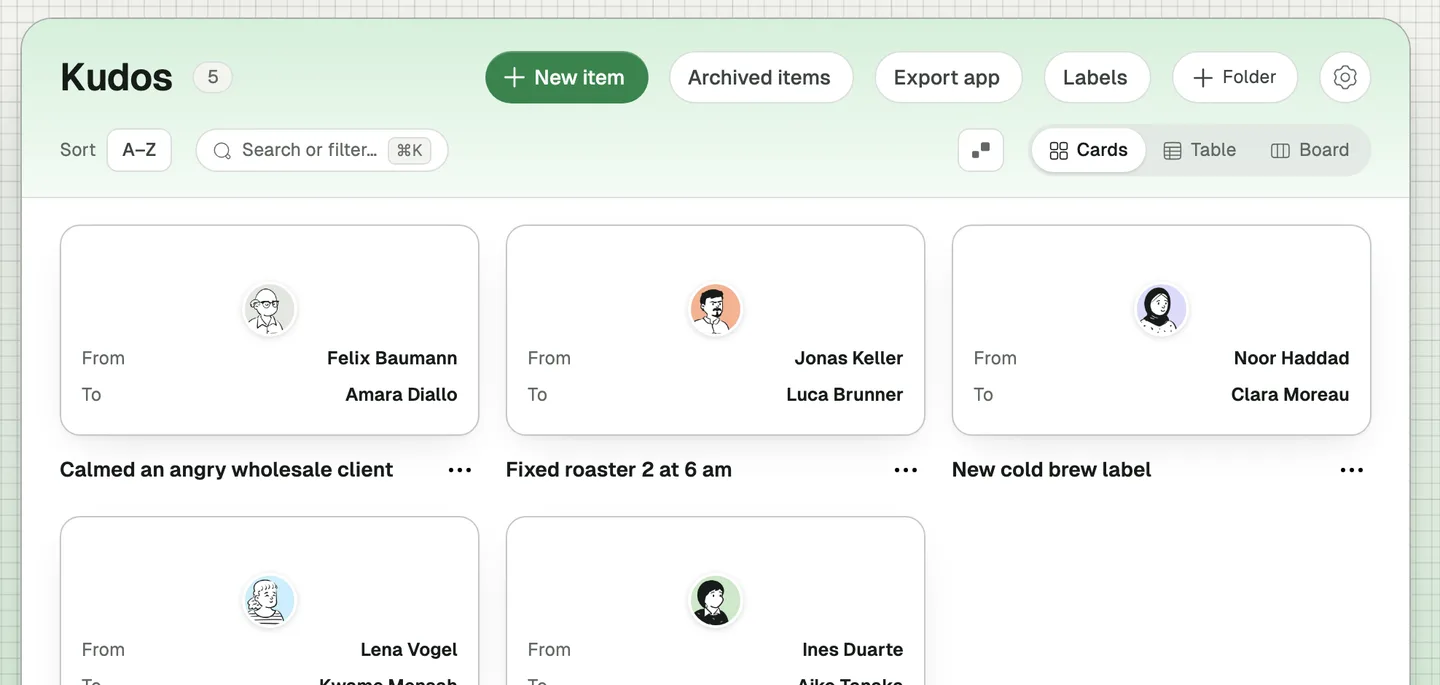Open the settings gear icon
The image size is (1440, 685).
click(1345, 77)
